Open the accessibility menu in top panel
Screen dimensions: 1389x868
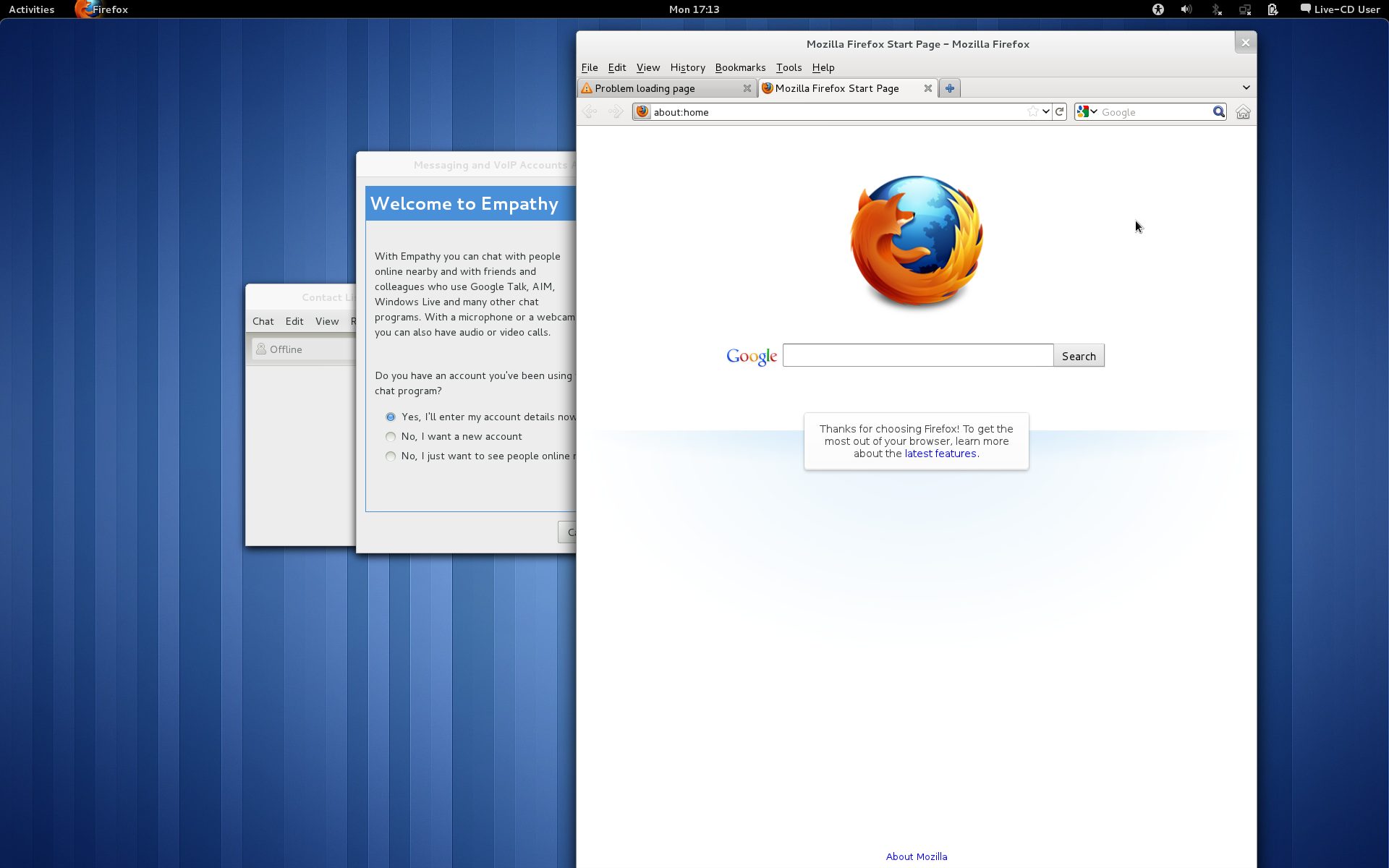coord(1158,9)
